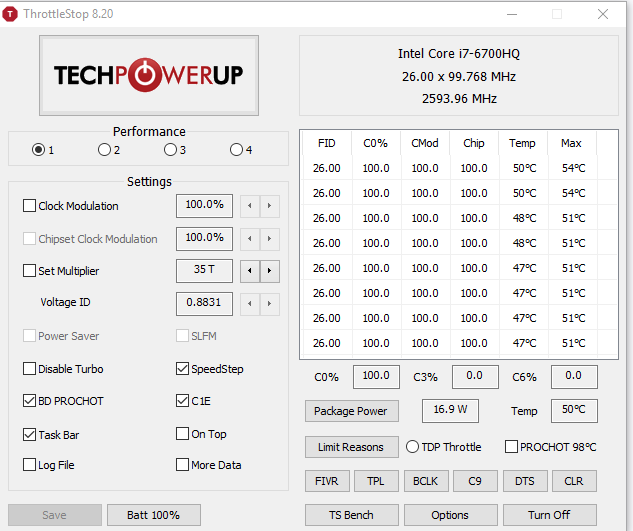Click Voltage ID left arrow
Viewport: 633px width, 531px height.
(x=250, y=303)
